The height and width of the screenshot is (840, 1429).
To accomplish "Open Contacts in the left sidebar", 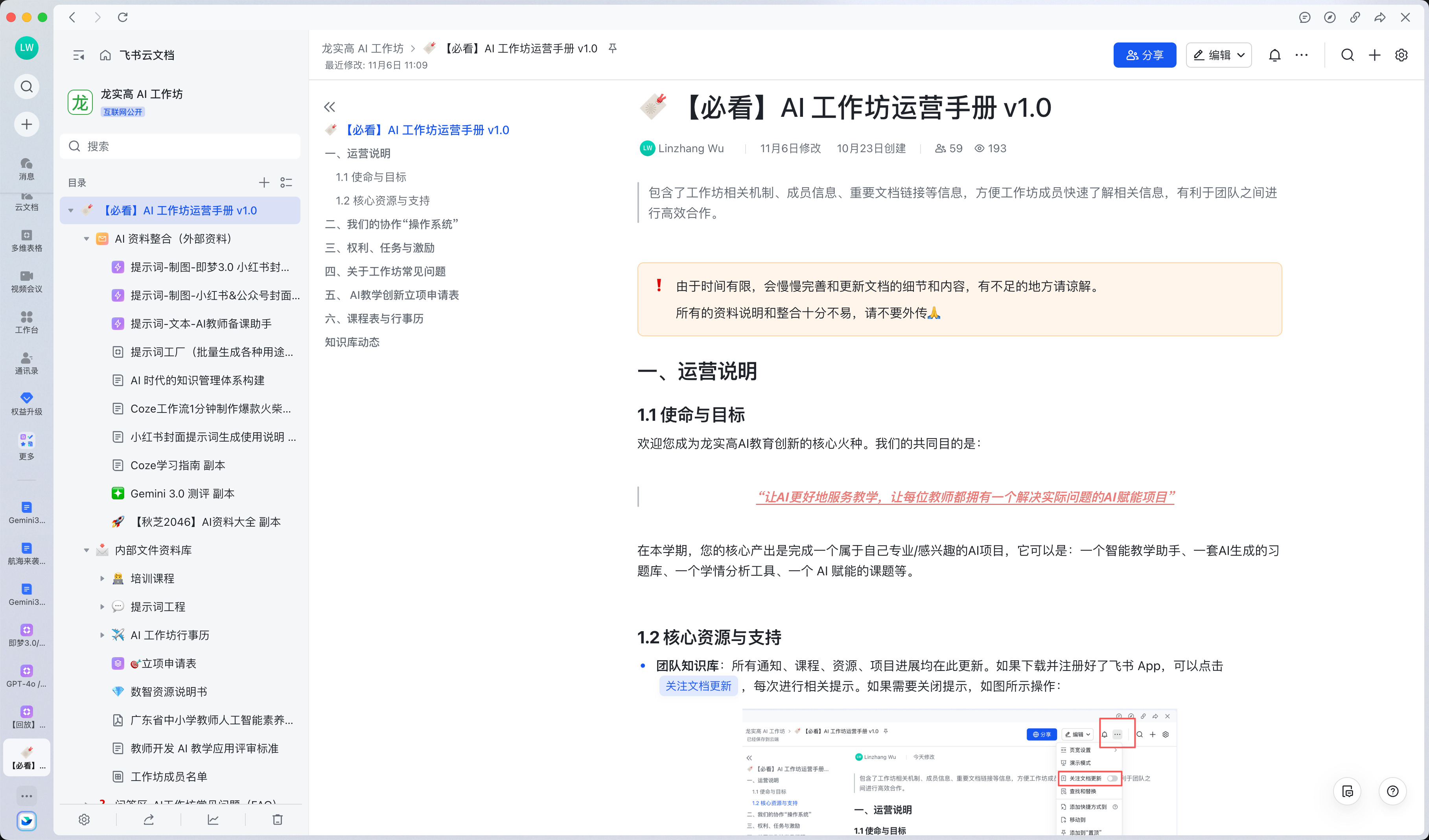I will (27, 363).
